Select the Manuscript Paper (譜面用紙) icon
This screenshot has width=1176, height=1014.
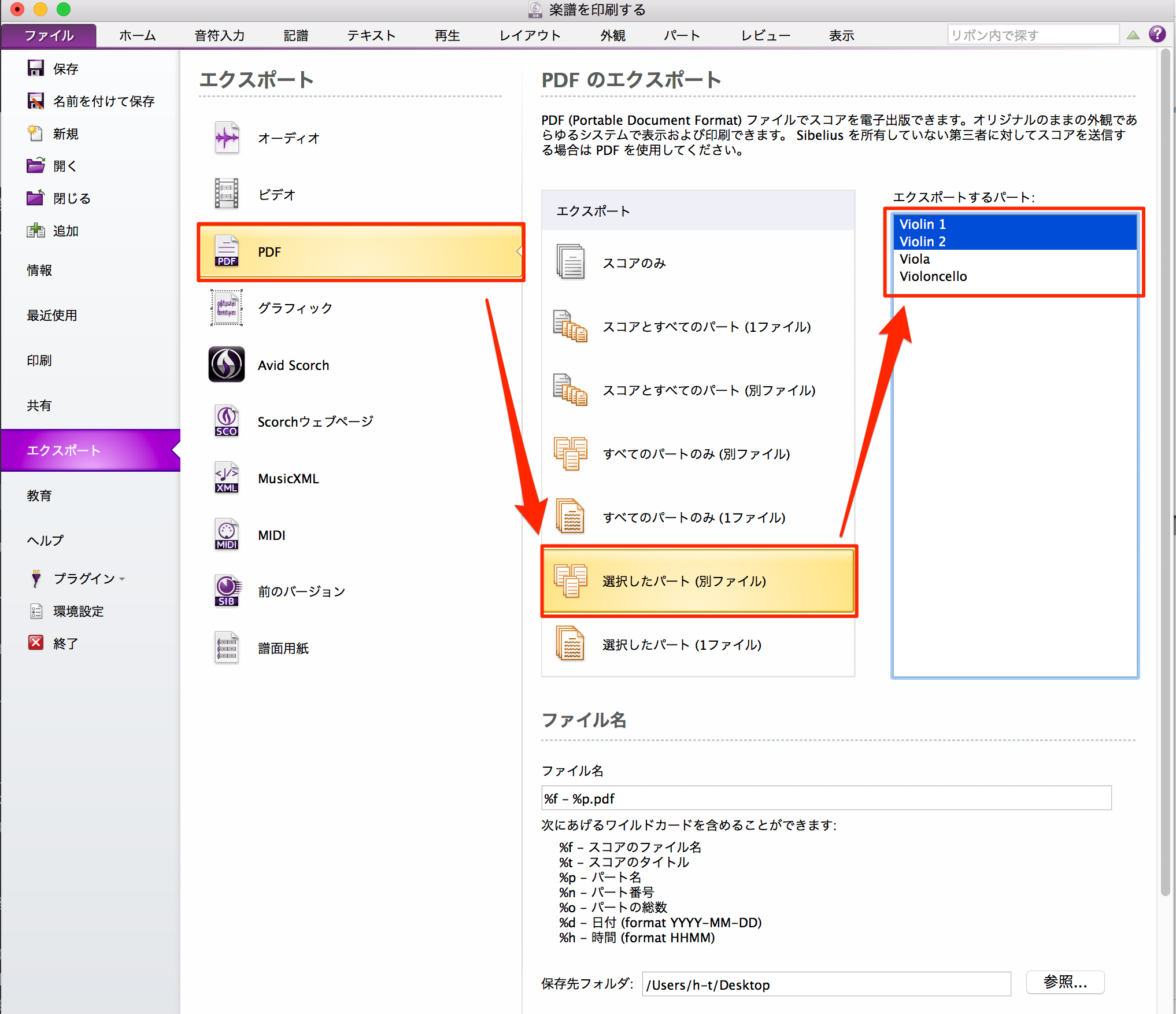pyautogui.click(x=227, y=647)
